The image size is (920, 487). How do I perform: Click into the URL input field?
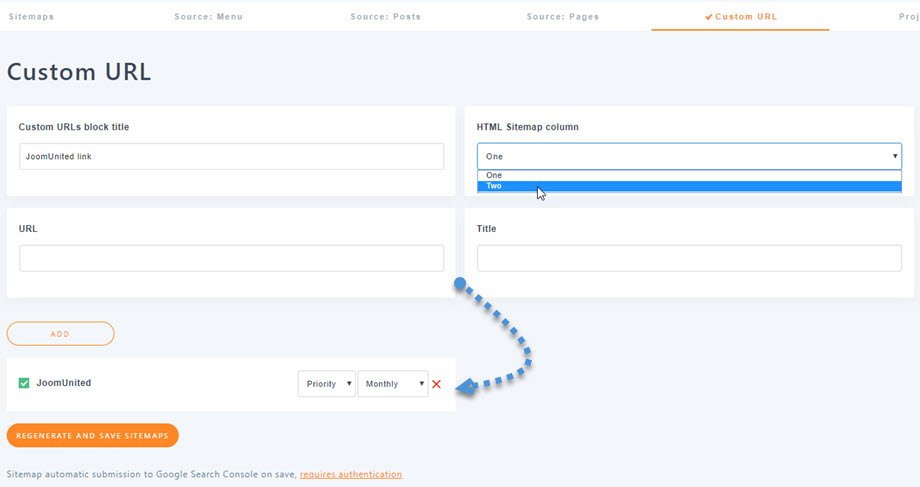point(231,258)
